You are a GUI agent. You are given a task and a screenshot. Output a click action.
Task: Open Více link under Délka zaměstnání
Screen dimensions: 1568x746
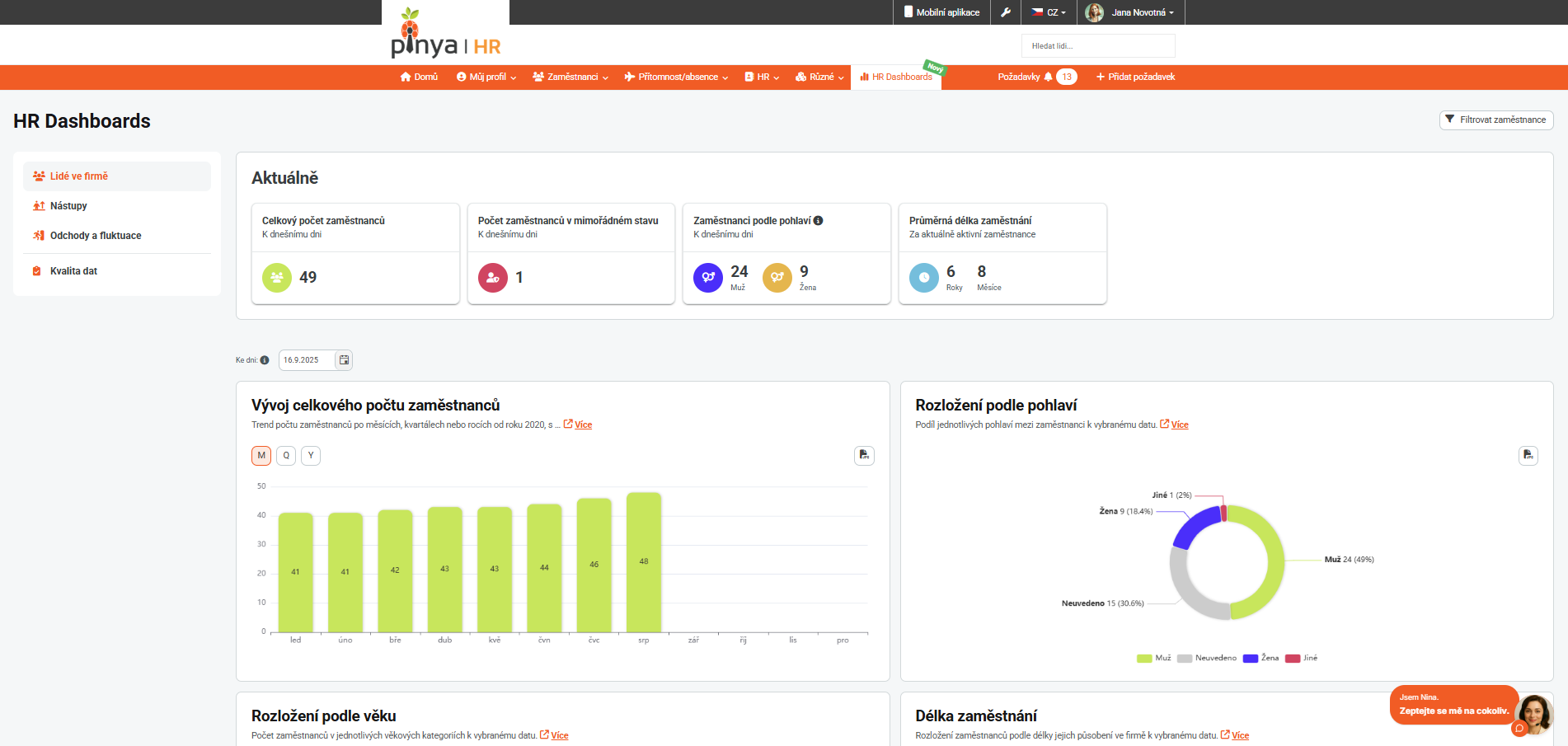coord(1240,735)
